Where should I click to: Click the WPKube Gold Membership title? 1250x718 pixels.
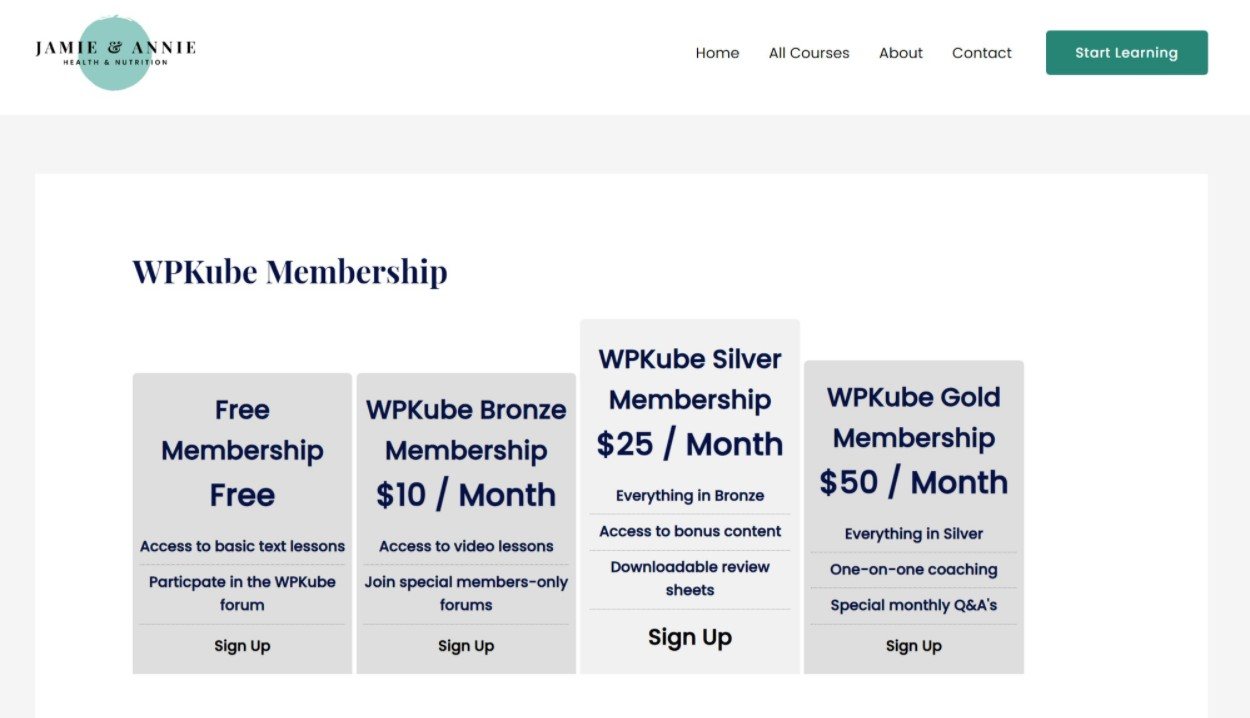click(914, 417)
